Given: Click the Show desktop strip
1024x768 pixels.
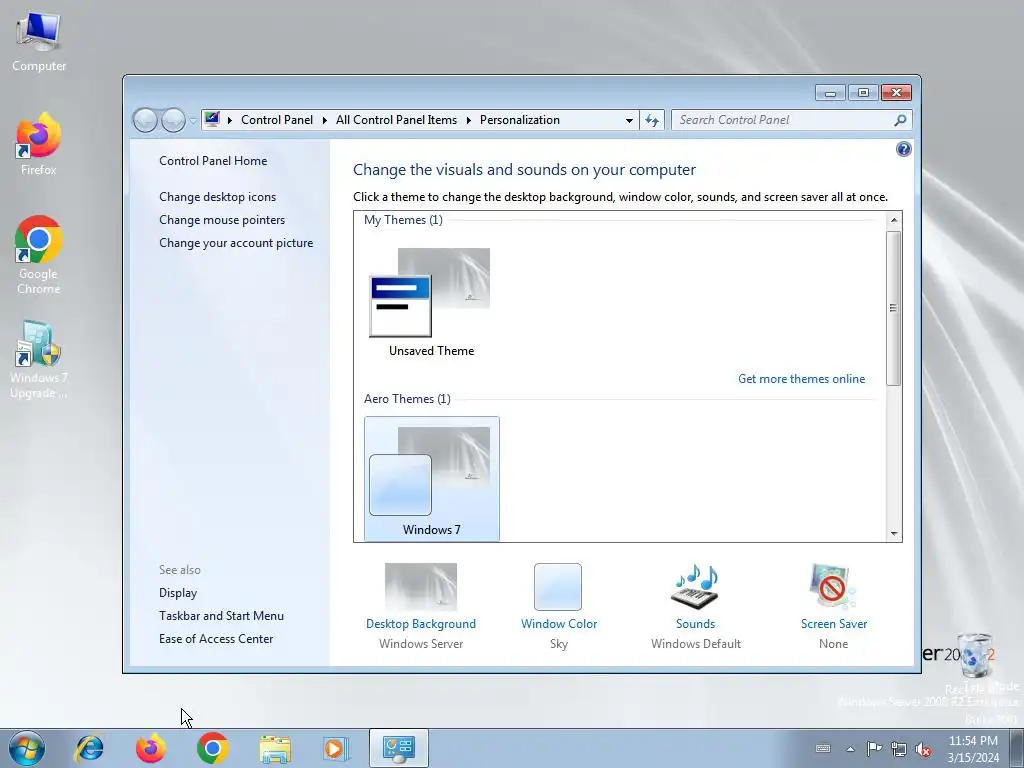Looking at the screenshot, I should point(1017,748).
